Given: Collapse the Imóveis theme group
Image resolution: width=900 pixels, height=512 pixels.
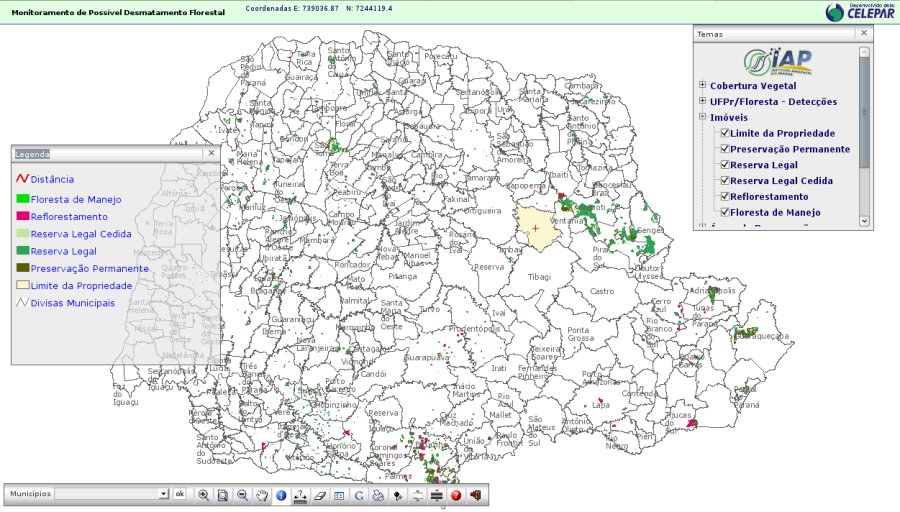Looking at the screenshot, I should (x=703, y=117).
